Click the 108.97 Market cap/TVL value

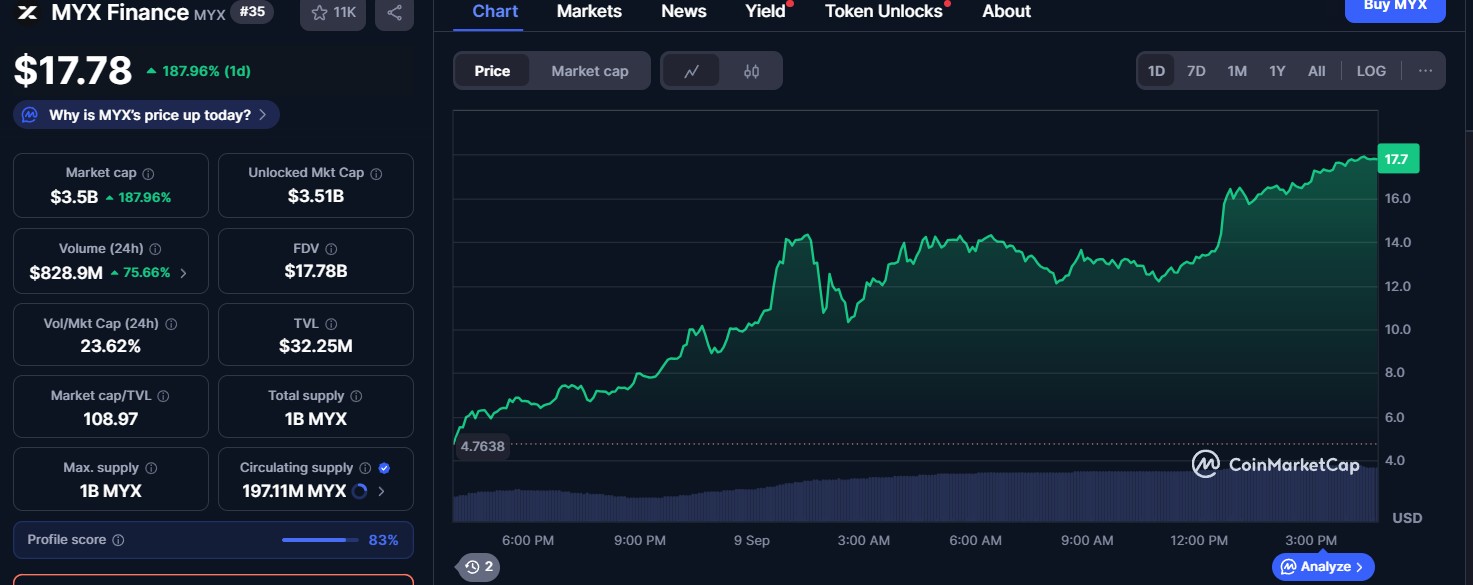[111, 419]
